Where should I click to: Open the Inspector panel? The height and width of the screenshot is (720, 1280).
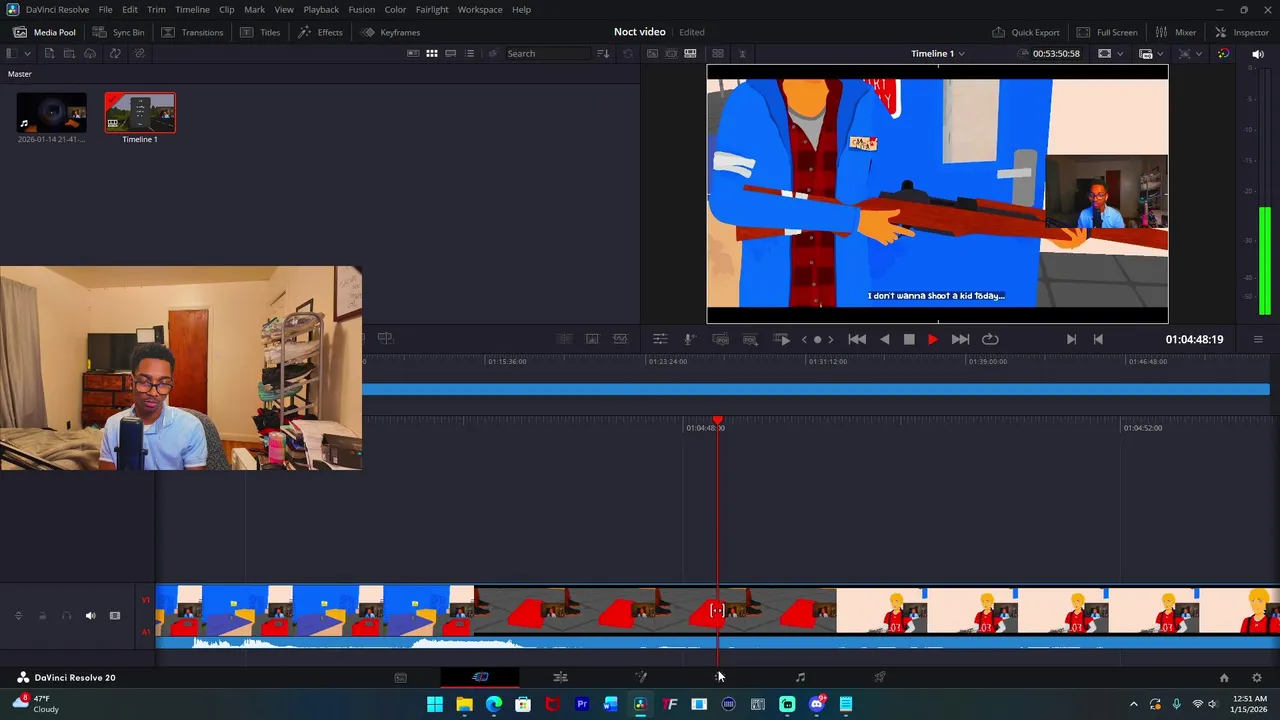1241,32
